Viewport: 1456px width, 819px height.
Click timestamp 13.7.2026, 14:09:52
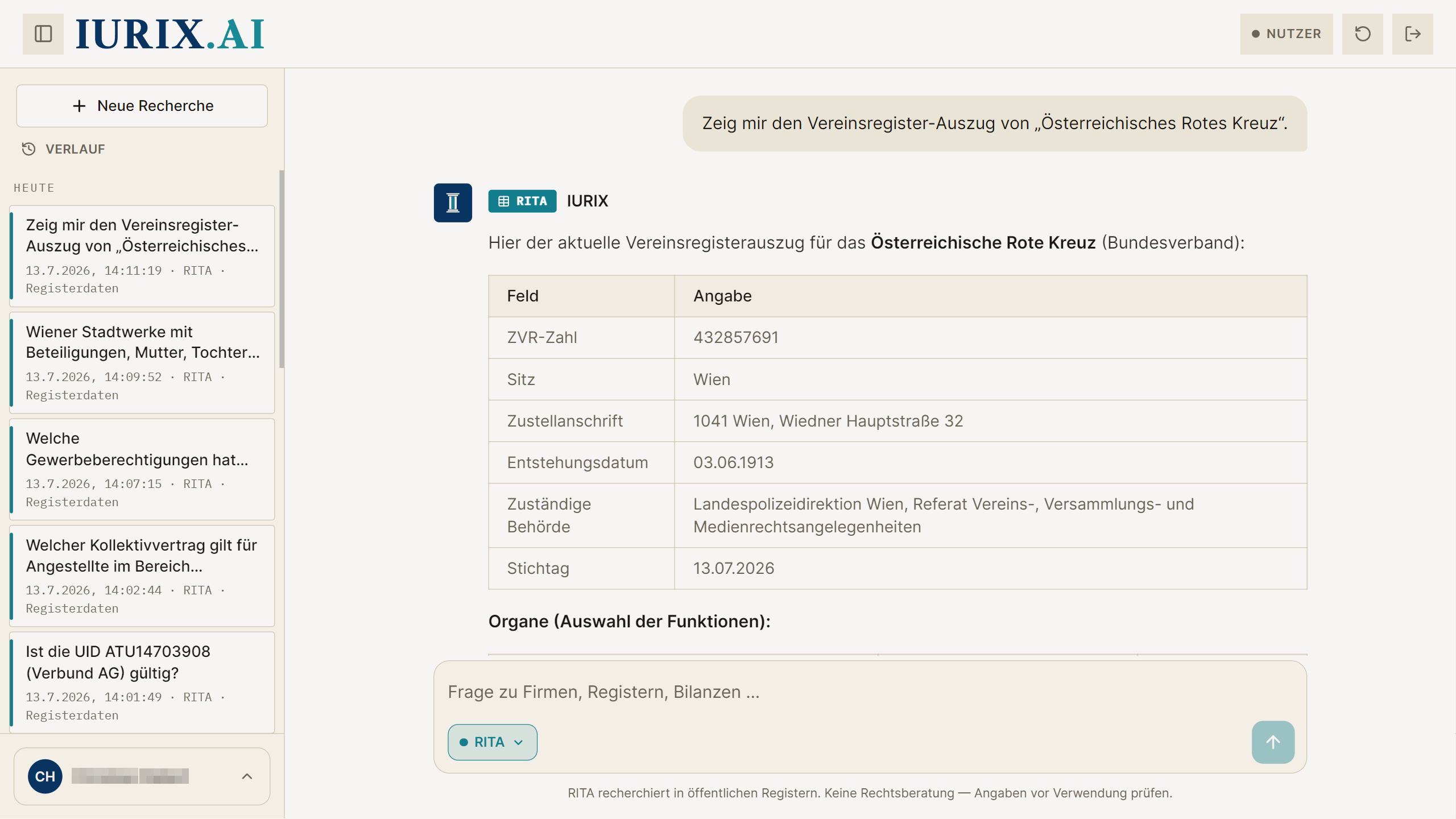(94, 378)
